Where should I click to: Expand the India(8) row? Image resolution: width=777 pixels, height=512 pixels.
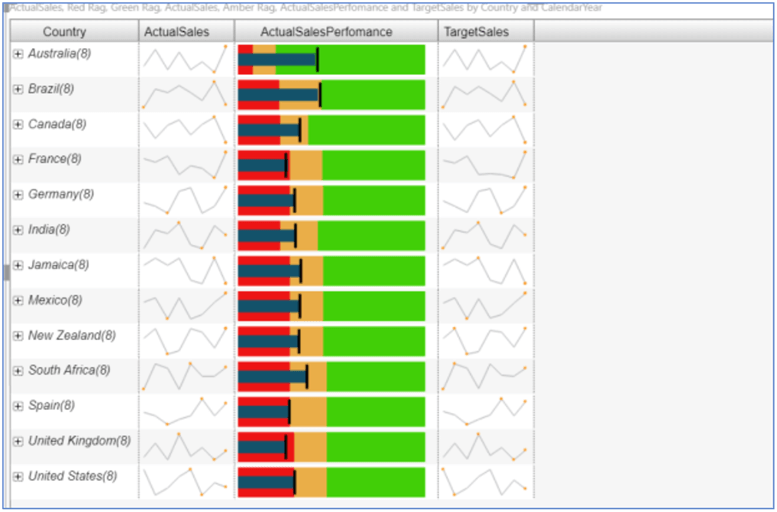tap(18, 230)
